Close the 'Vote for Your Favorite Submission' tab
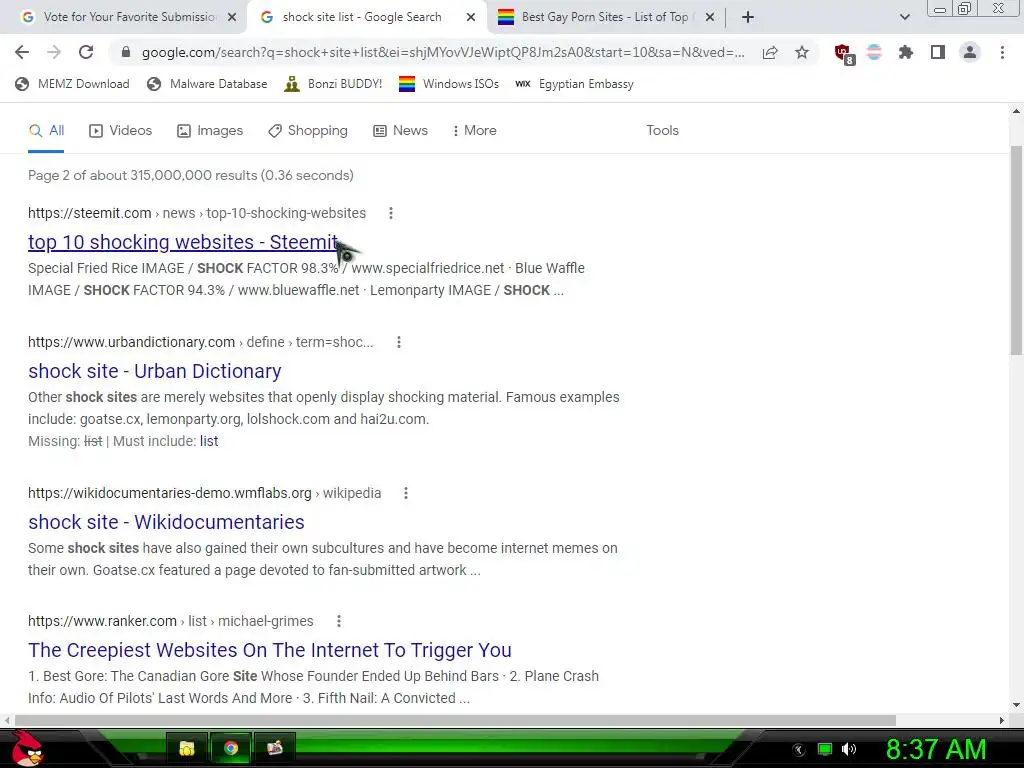Screen dimensions: 1024x768 232,18
